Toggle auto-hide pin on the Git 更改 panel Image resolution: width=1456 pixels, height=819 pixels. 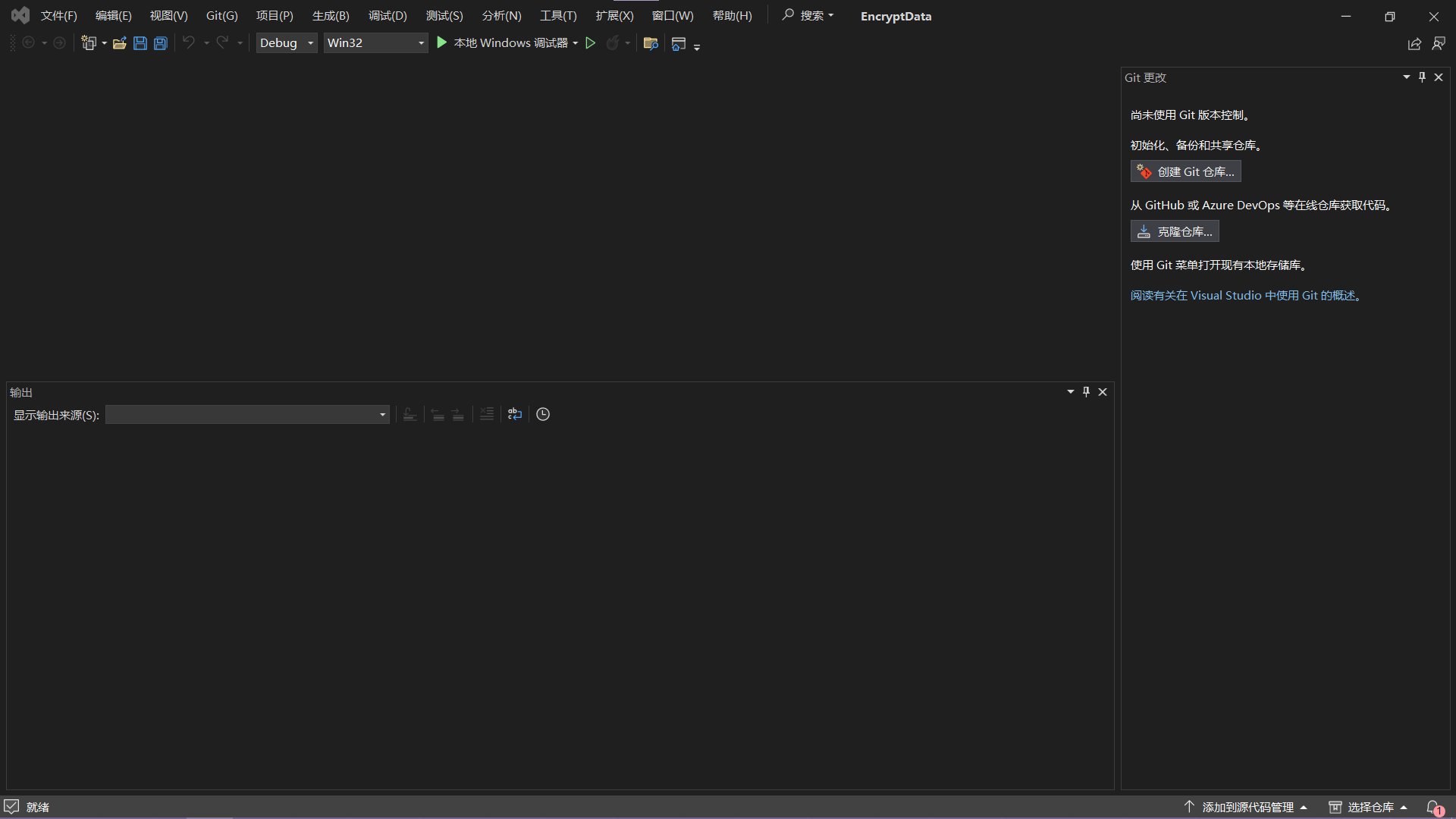pyautogui.click(x=1422, y=77)
